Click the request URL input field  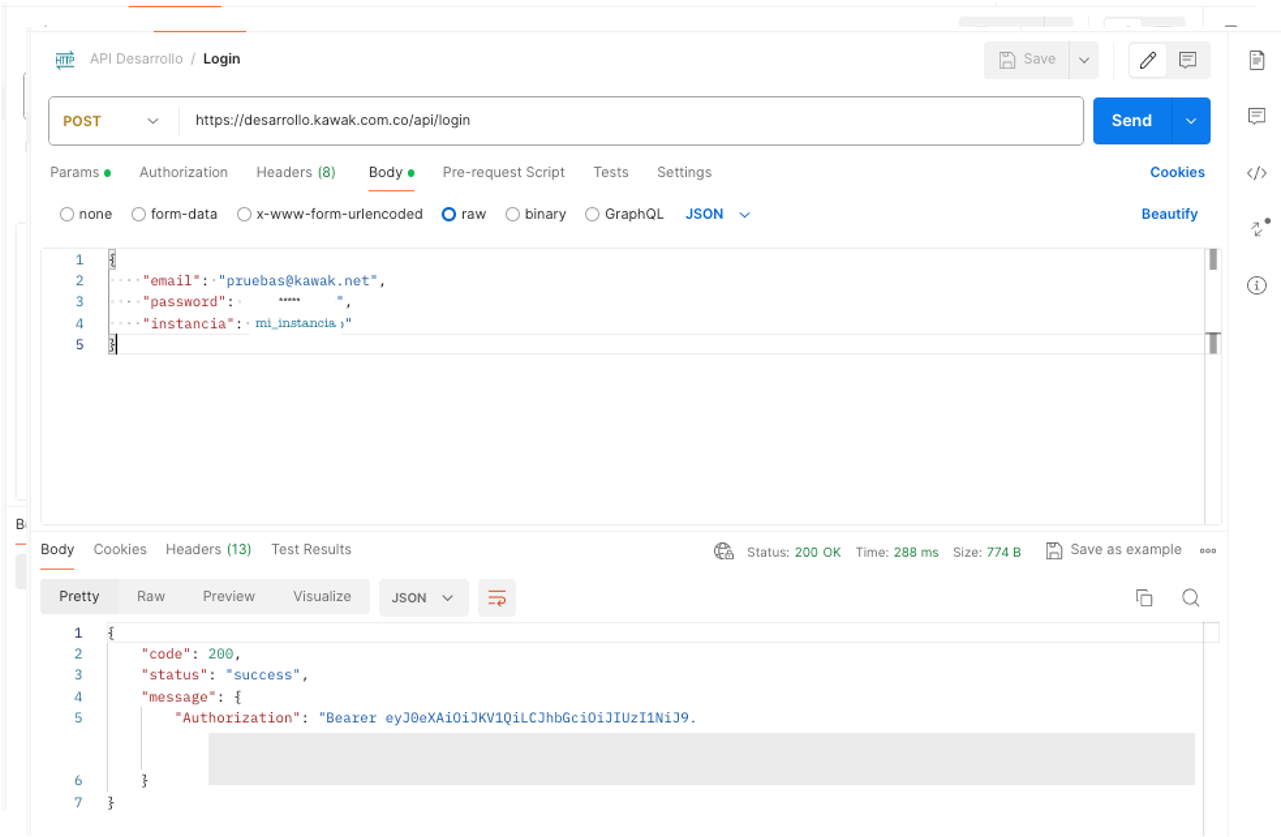[630, 121]
